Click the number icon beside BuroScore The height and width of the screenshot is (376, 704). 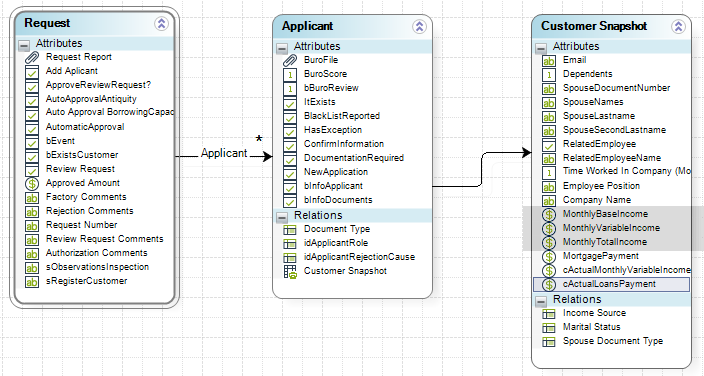click(290, 75)
